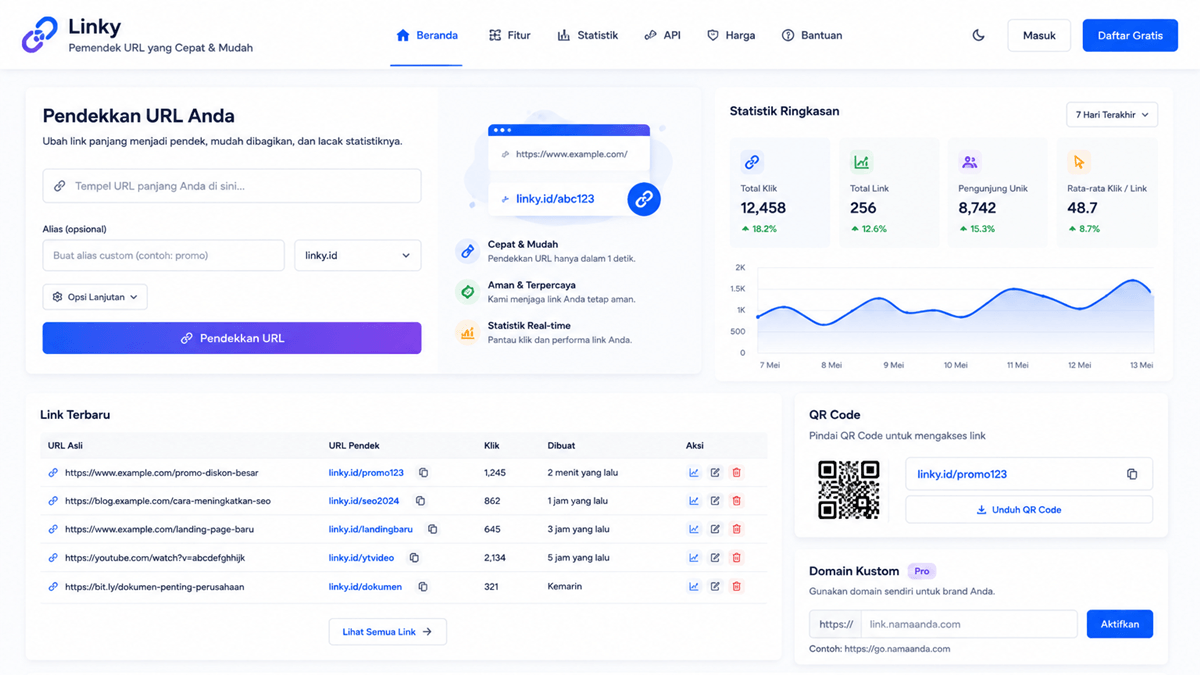Open the 7 Hari Terakhir dropdown
1200x675 pixels.
pos(1112,115)
